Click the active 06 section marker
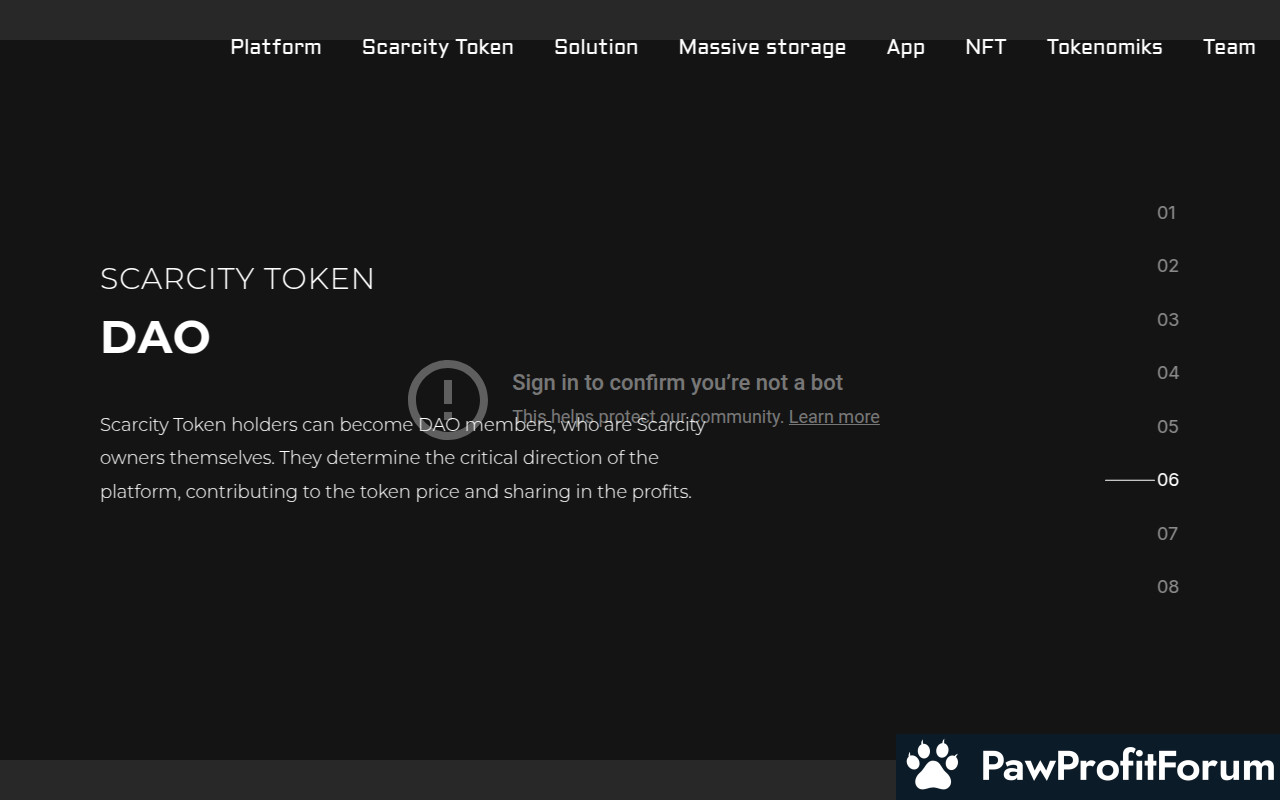 click(x=1167, y=480)
